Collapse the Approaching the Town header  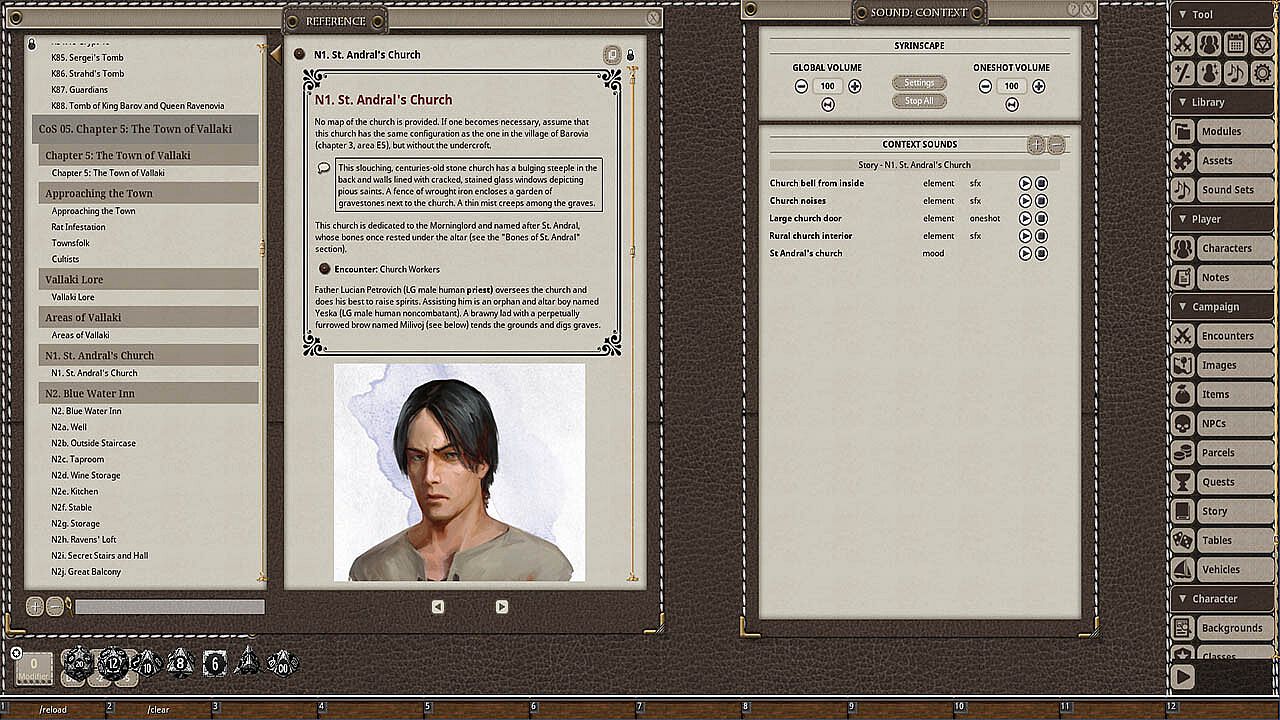pos(149,193)
